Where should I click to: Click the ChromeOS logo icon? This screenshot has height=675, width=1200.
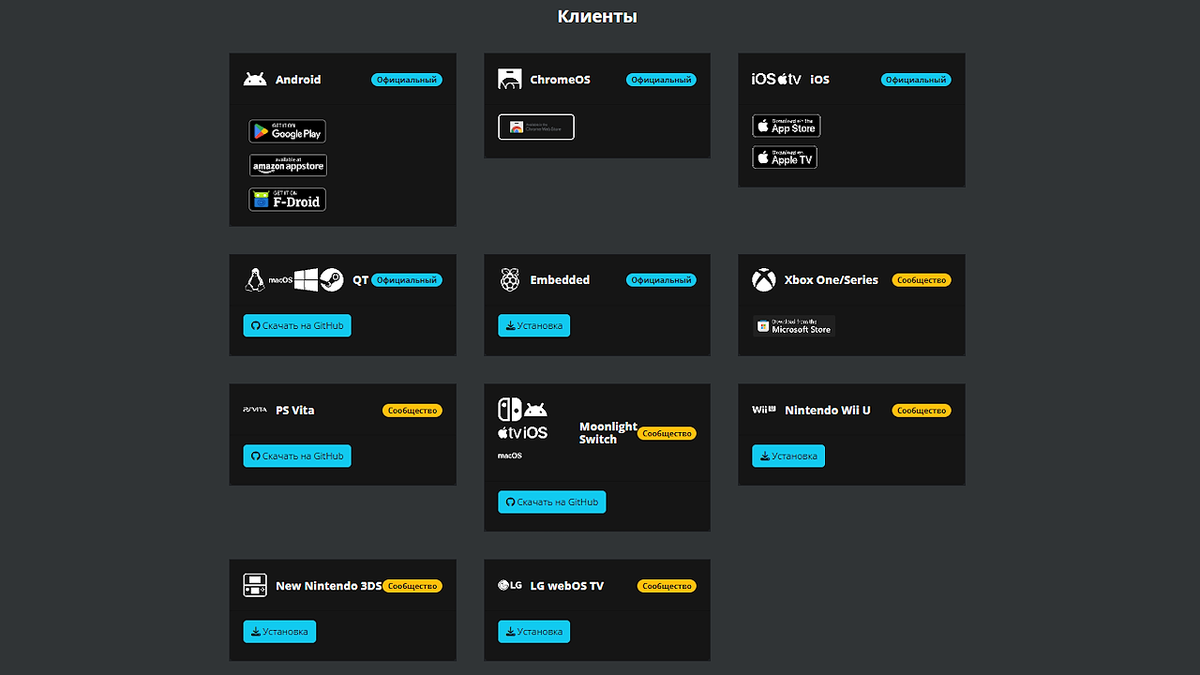(510, 79)
